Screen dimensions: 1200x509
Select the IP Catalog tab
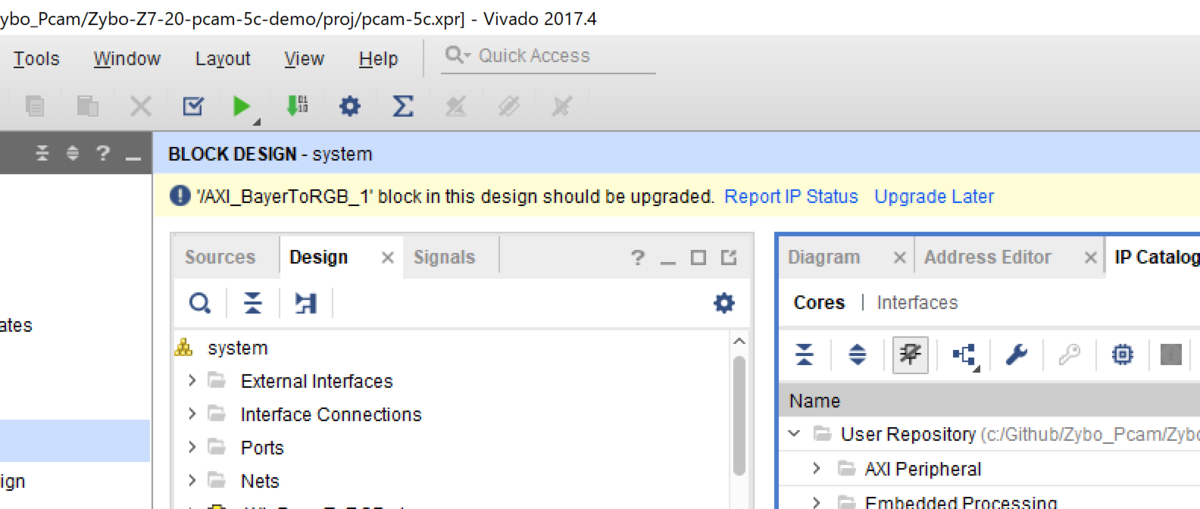click(x=1156, y=257)
